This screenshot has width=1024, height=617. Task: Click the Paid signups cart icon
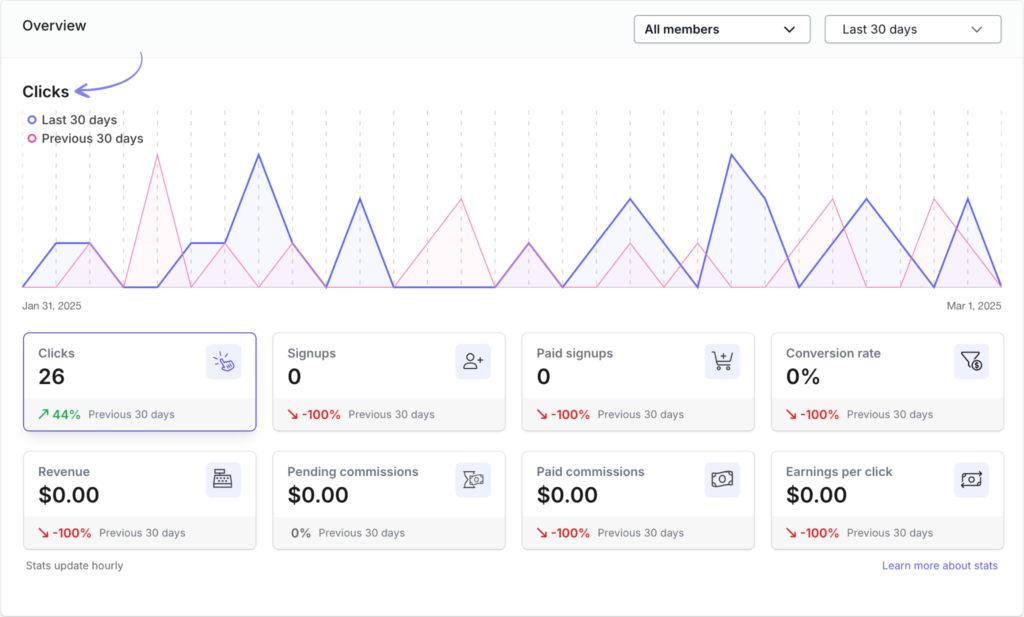[722, 362]
